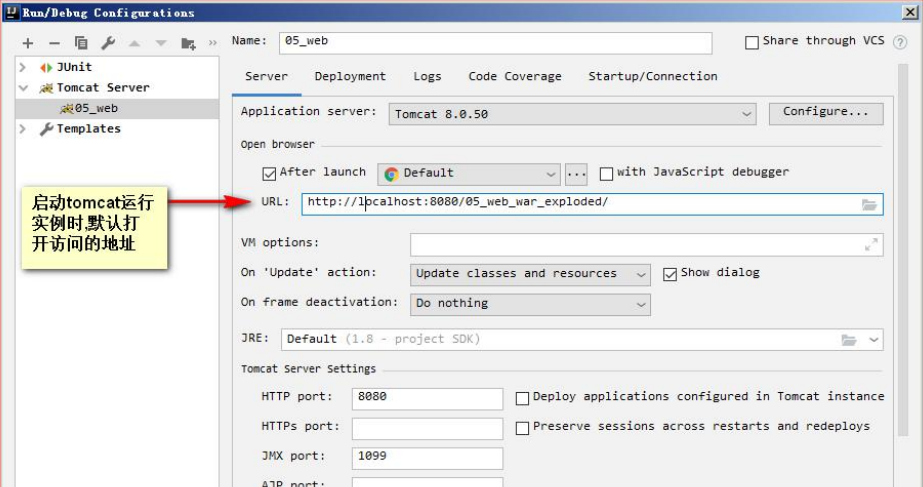This screenshot has width=923, height=487.
Task: Click Templates wrench icon in tree
Action: pyautogui.click(x=47, y=129)
